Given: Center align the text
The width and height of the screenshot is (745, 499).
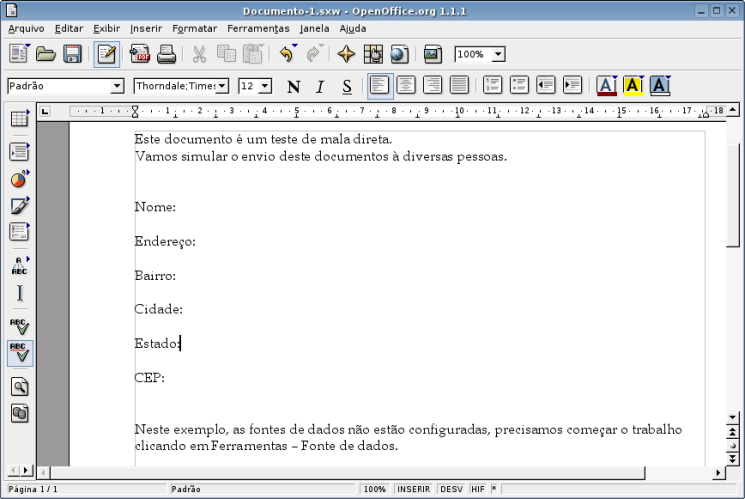Looking at the screenshot, I should click(x=406, y=86).
